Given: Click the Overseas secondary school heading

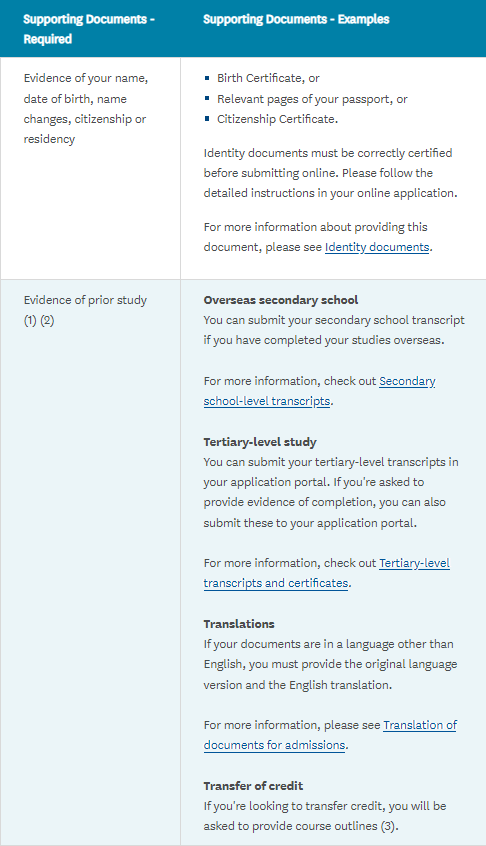Looking at the screenshot, I should point(280,300).
